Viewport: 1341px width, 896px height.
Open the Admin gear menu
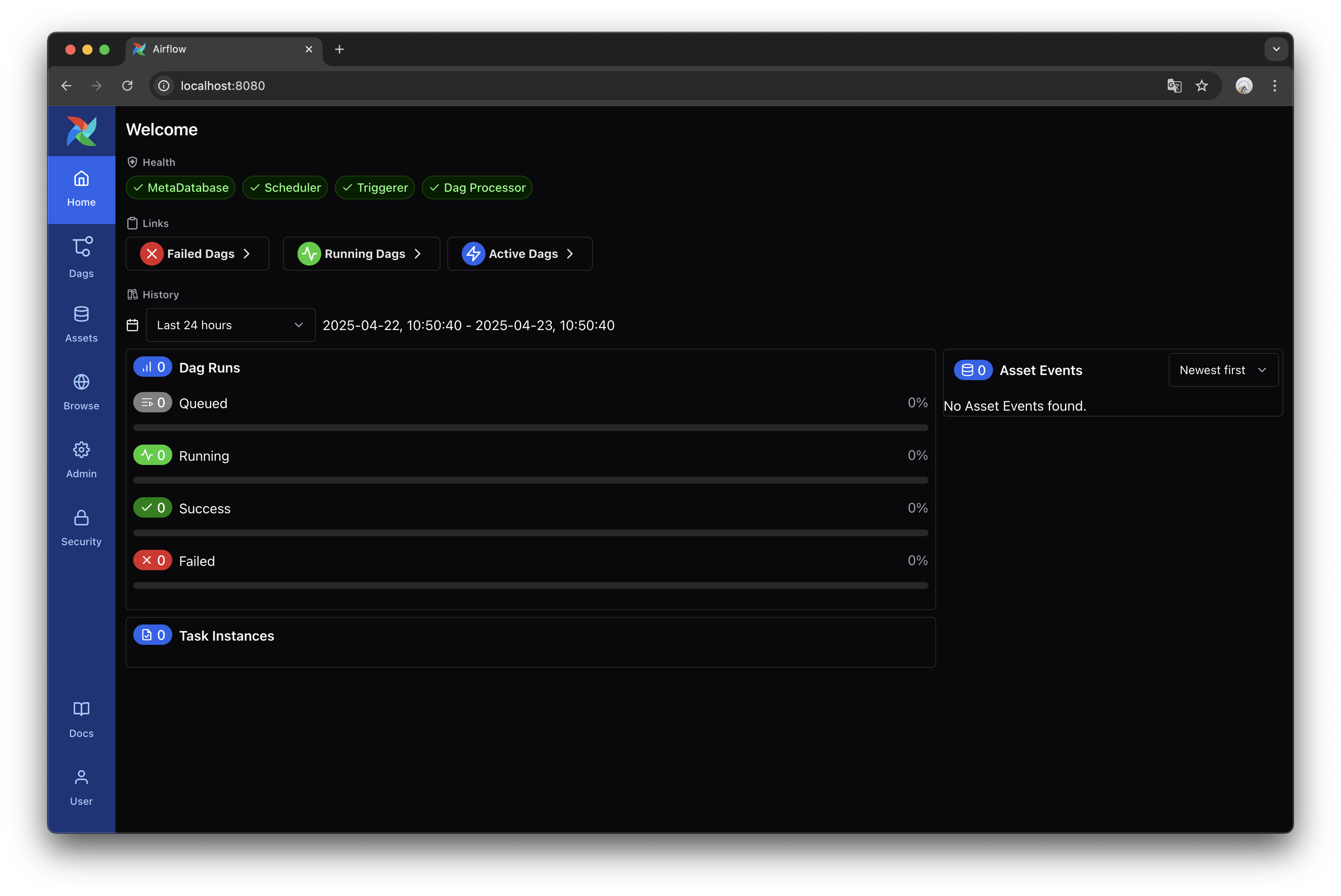click(x=81, y=460)
